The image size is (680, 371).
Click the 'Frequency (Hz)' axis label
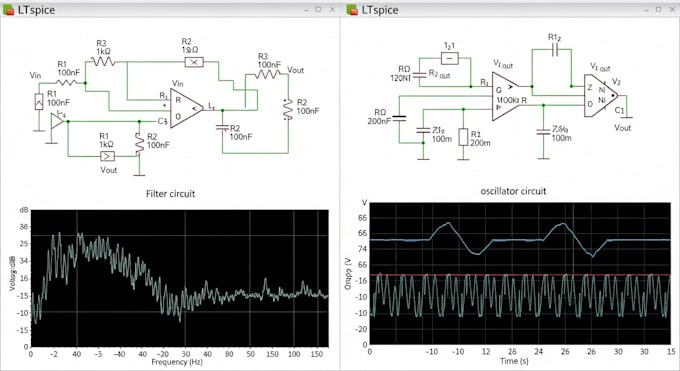177,361
